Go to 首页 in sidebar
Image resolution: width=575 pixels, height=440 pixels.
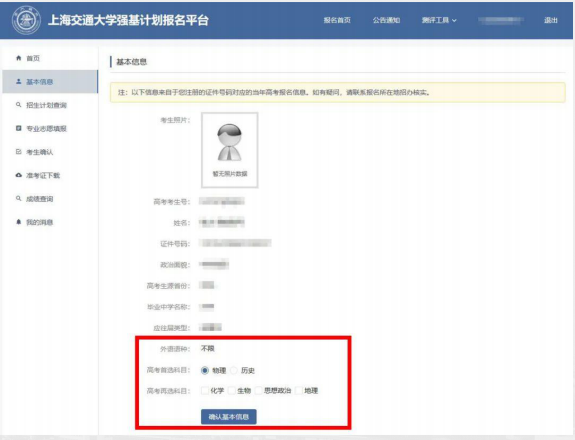(x=50, y=58)
